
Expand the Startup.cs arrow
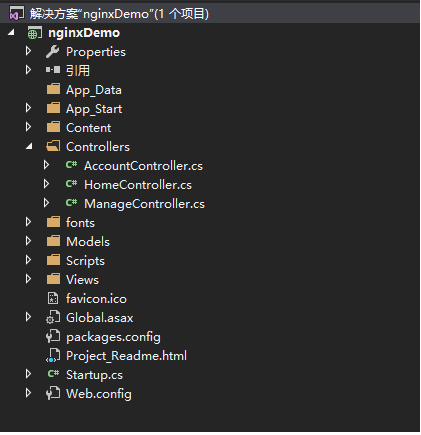click(29, 374)
